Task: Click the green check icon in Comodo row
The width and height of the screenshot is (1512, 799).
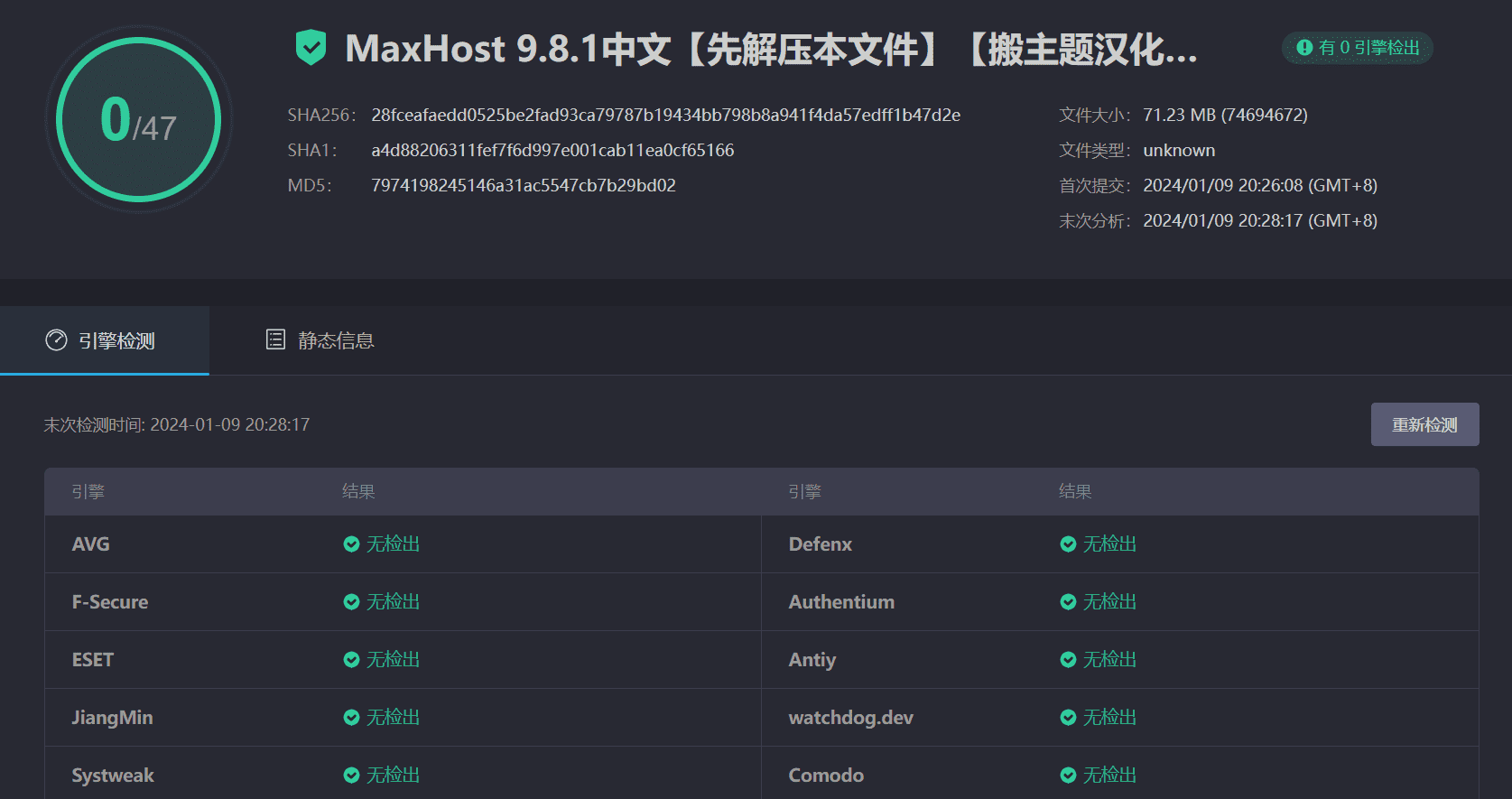Action: point(1068,775)
